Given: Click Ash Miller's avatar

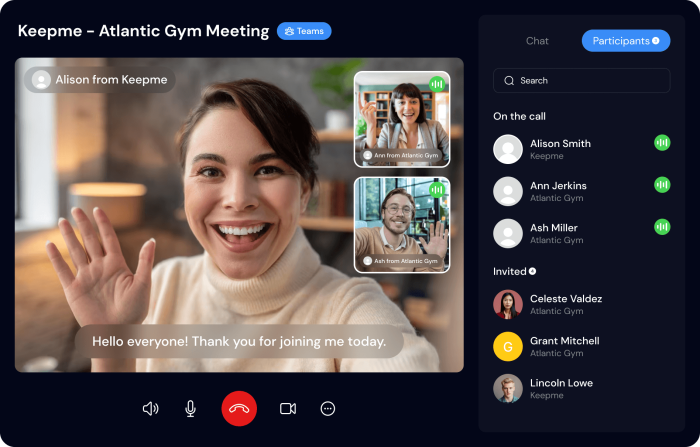Looking at the screenshot, I should [x=508, y=233].
